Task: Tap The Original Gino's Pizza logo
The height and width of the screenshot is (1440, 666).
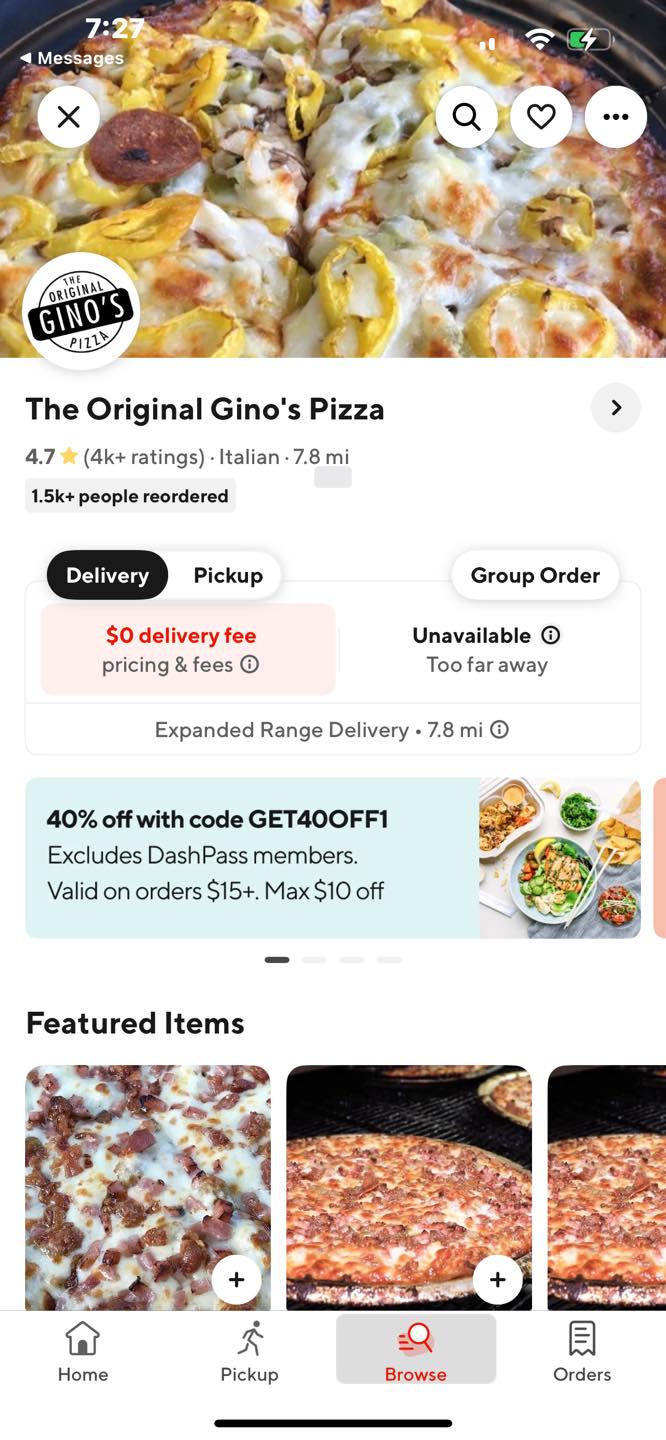Action: click(x=81, y=311)
